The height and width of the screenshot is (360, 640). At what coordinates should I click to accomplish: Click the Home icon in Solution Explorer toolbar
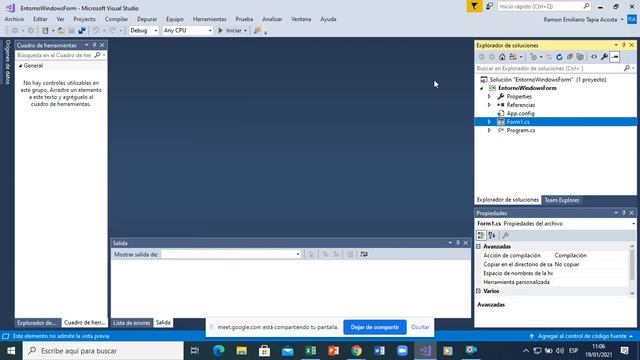click(x=502, y=57)
